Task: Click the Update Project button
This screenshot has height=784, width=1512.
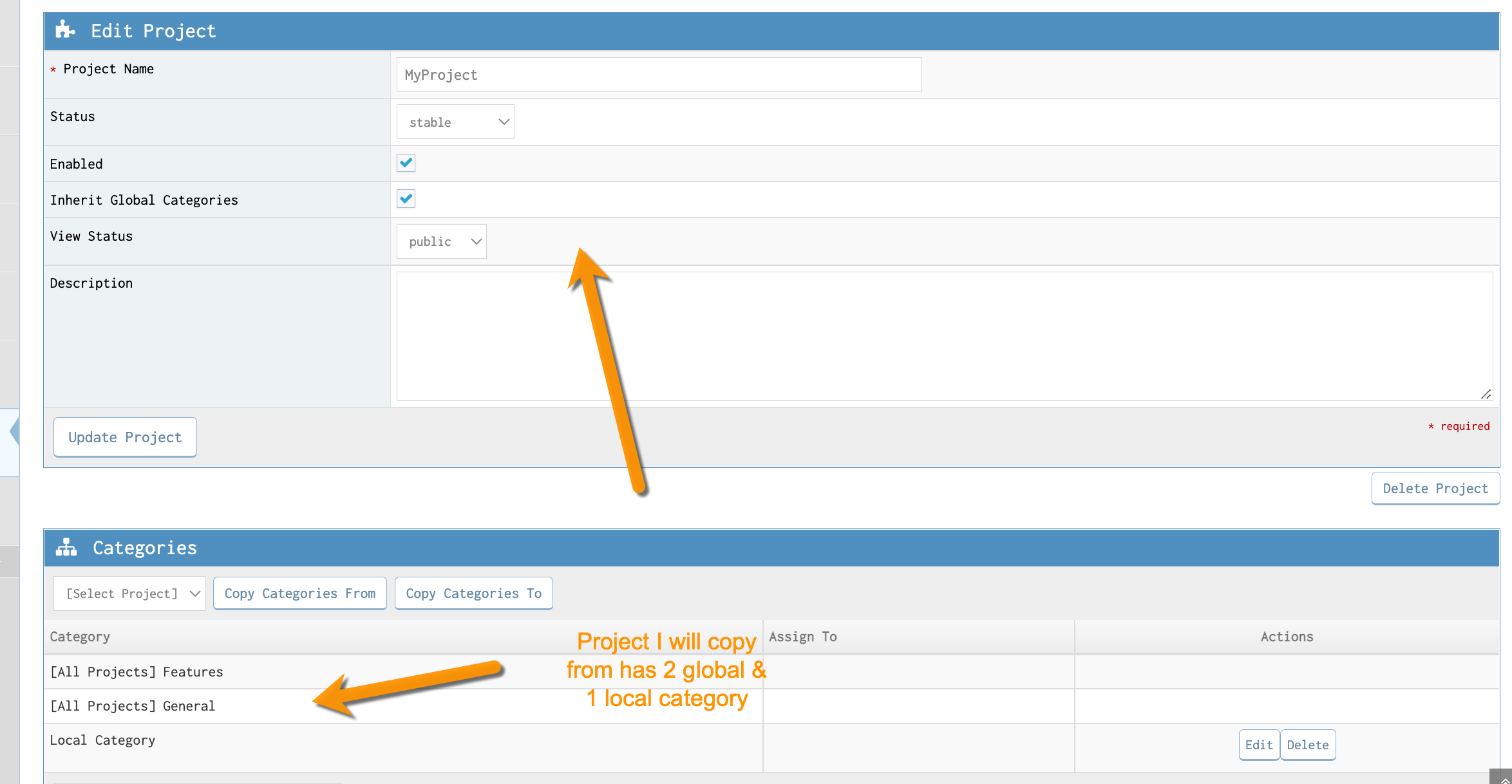Action: point(125,437)
